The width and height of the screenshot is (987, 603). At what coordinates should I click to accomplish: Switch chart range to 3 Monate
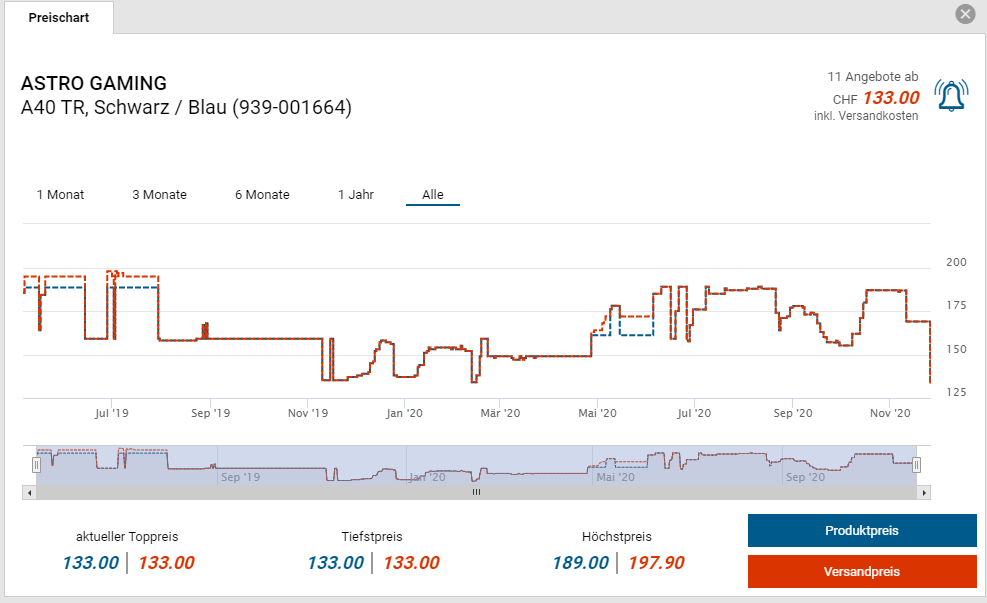[x=159, y=195]
